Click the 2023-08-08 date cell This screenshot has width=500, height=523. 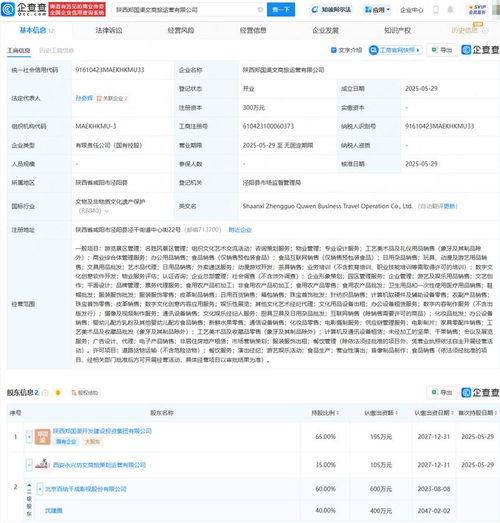[434, 489]
